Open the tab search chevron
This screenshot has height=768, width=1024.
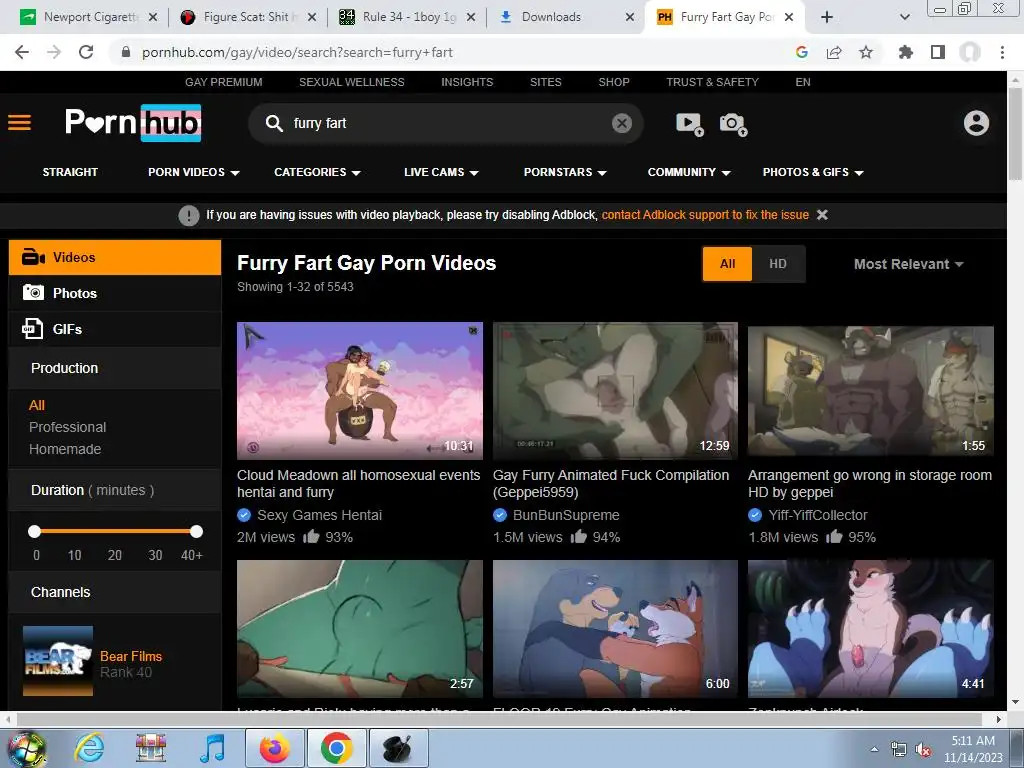(x=904, y=17)
